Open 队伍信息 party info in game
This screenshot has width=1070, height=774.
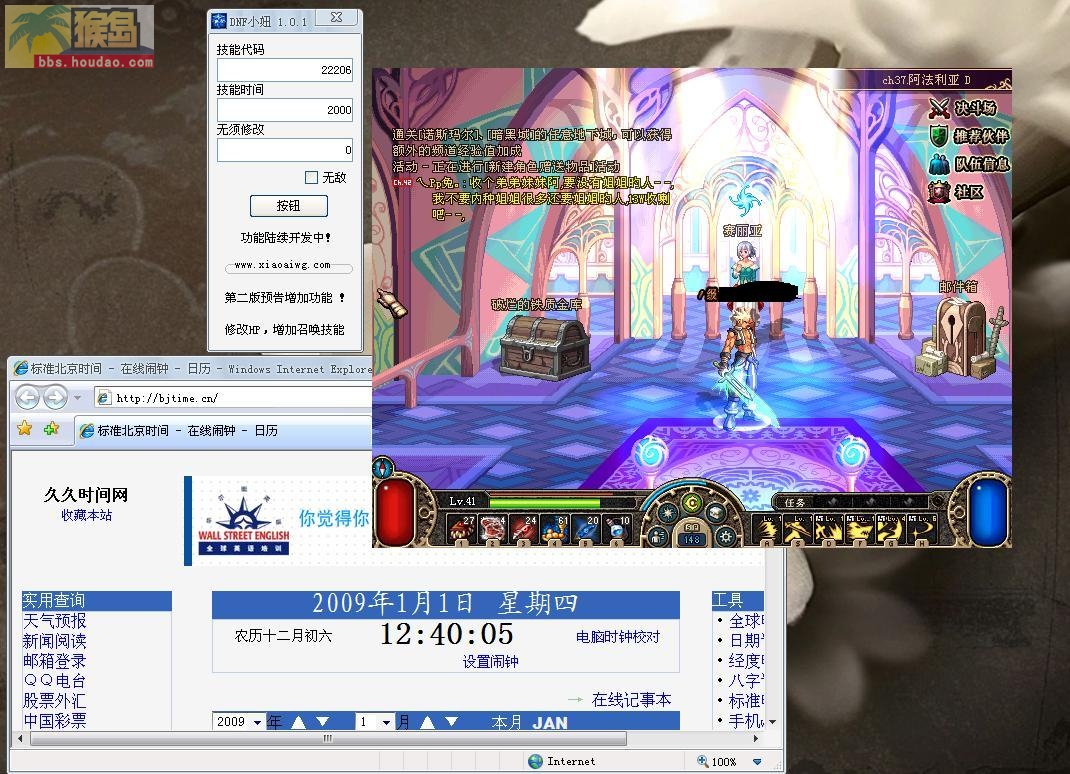(969, 164)
